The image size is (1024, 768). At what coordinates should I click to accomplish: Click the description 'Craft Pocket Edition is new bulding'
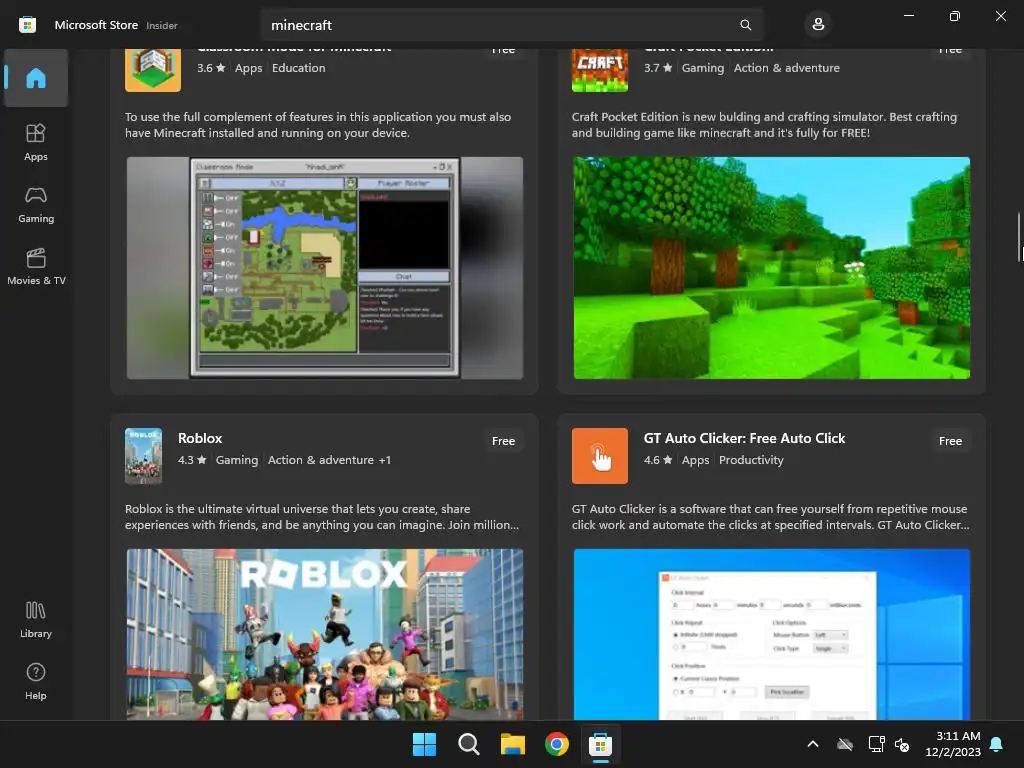(764, 125)
